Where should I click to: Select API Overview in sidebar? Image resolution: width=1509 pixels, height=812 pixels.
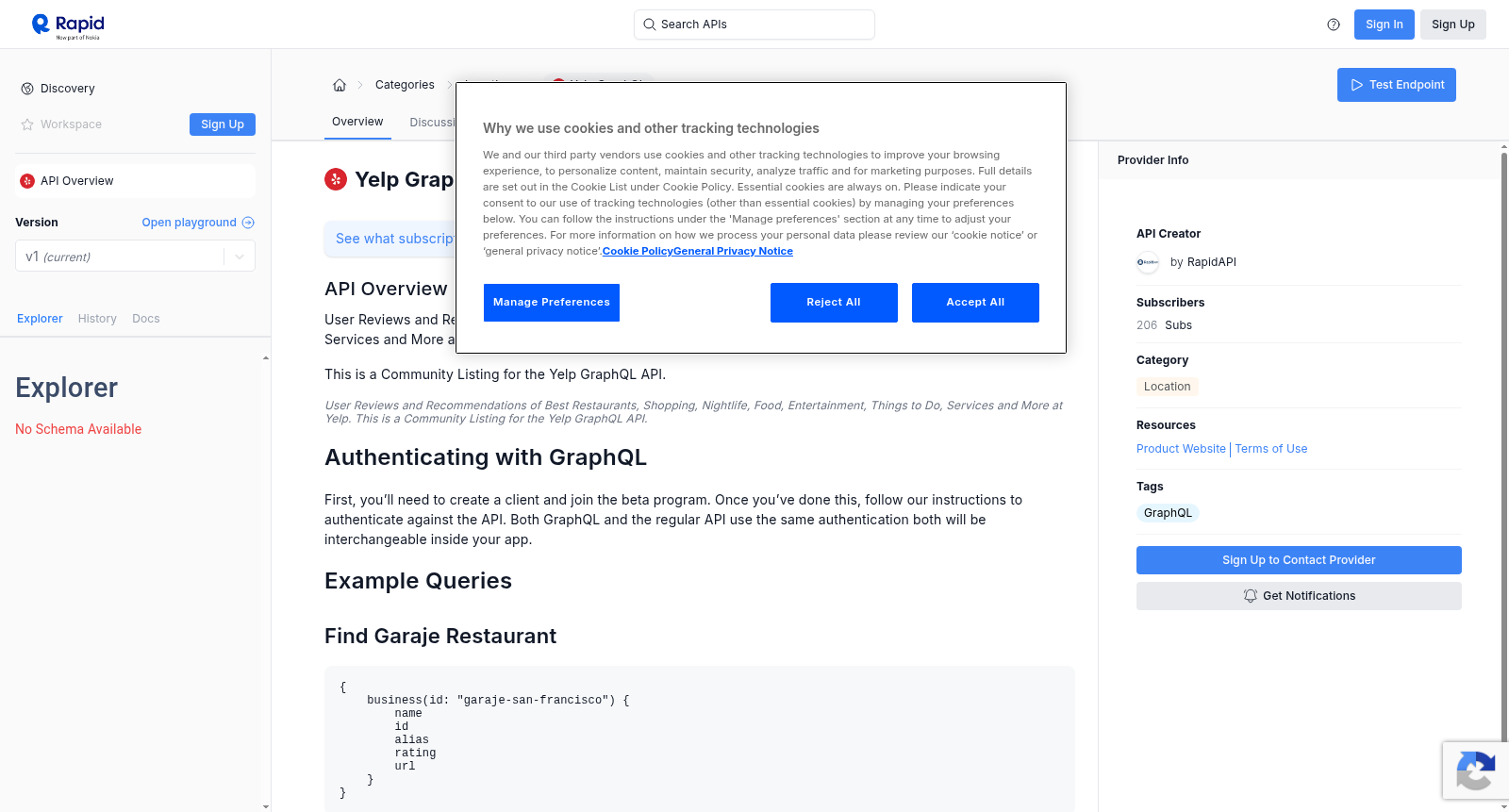click(x=135, y=181)
